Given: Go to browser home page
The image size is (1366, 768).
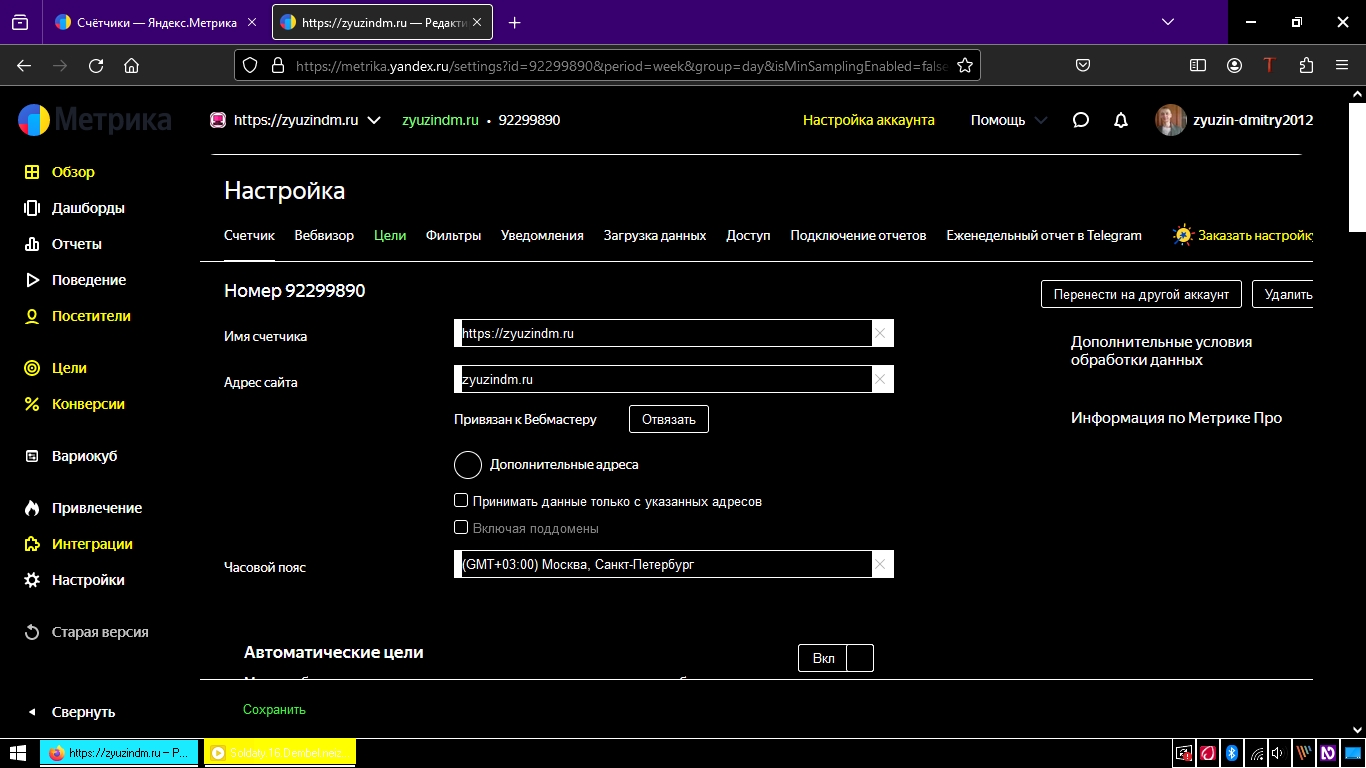Looking at the screenshot, I should click(131, 65).
